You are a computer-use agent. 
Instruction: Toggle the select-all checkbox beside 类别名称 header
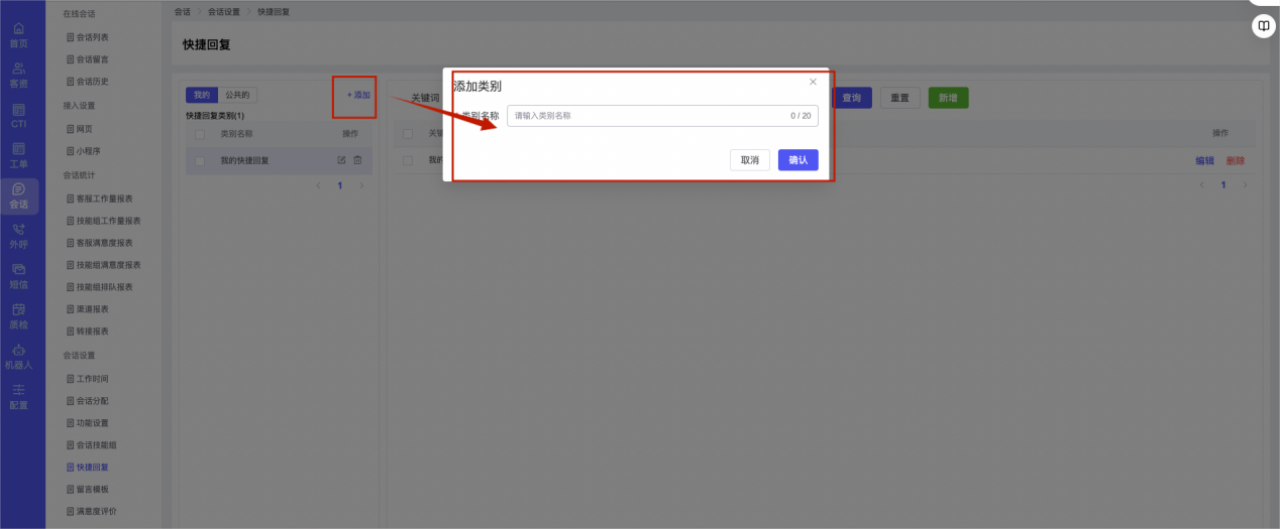(200, 133)
